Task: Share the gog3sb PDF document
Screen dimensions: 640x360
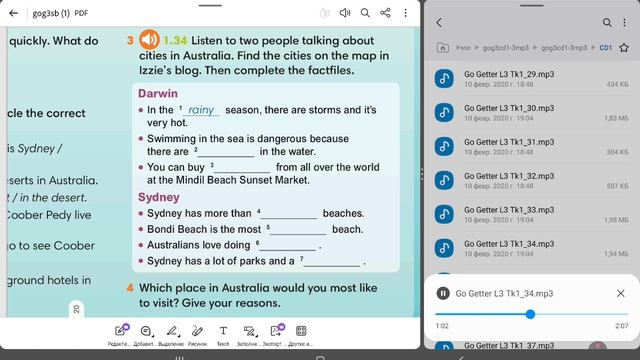Action: pos(385,13)
